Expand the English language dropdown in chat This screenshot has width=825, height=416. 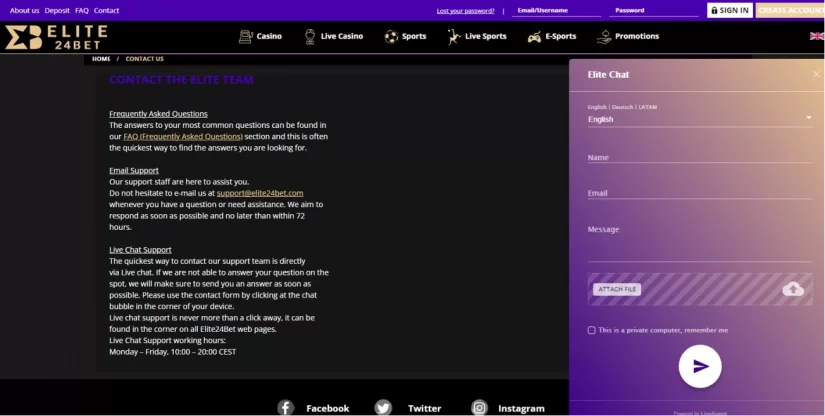click(700, 119)
